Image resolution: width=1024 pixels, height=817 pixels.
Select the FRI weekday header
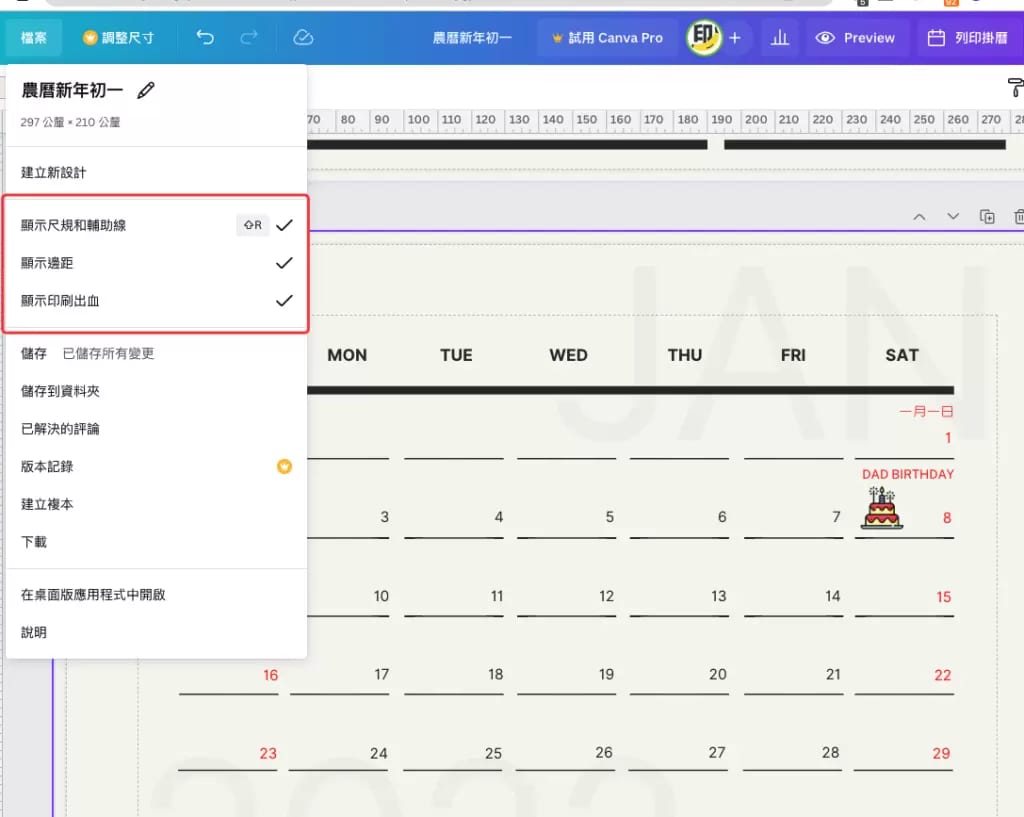793,355
